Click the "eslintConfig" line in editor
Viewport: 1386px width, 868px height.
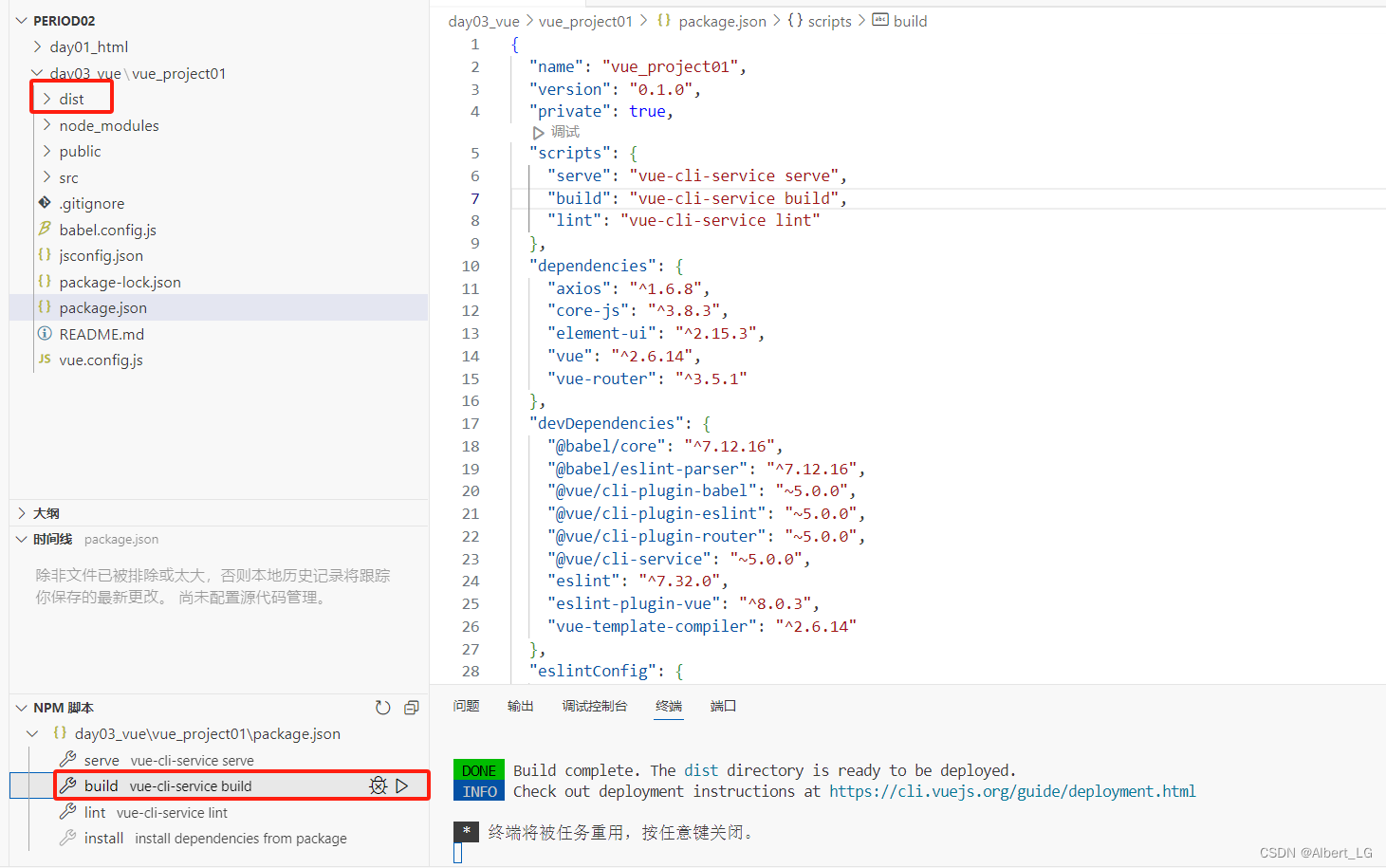(x=606, y=671)
